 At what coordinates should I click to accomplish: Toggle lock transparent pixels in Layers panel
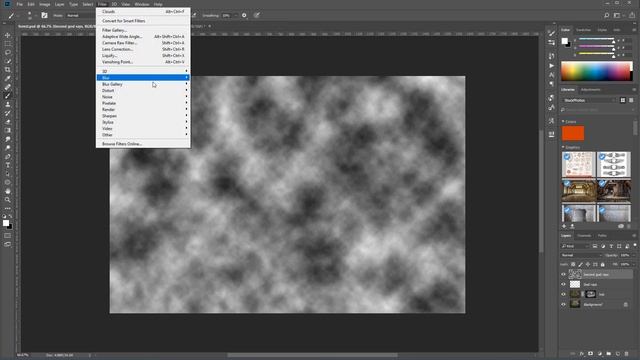pos(573,264)
